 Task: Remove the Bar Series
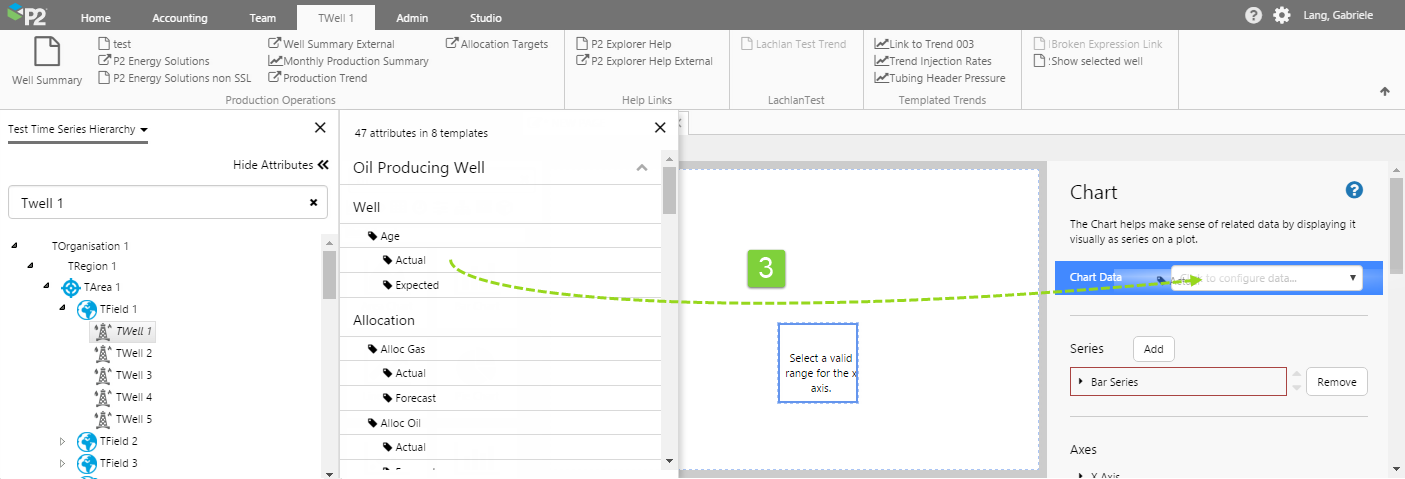pos(1336,382)
